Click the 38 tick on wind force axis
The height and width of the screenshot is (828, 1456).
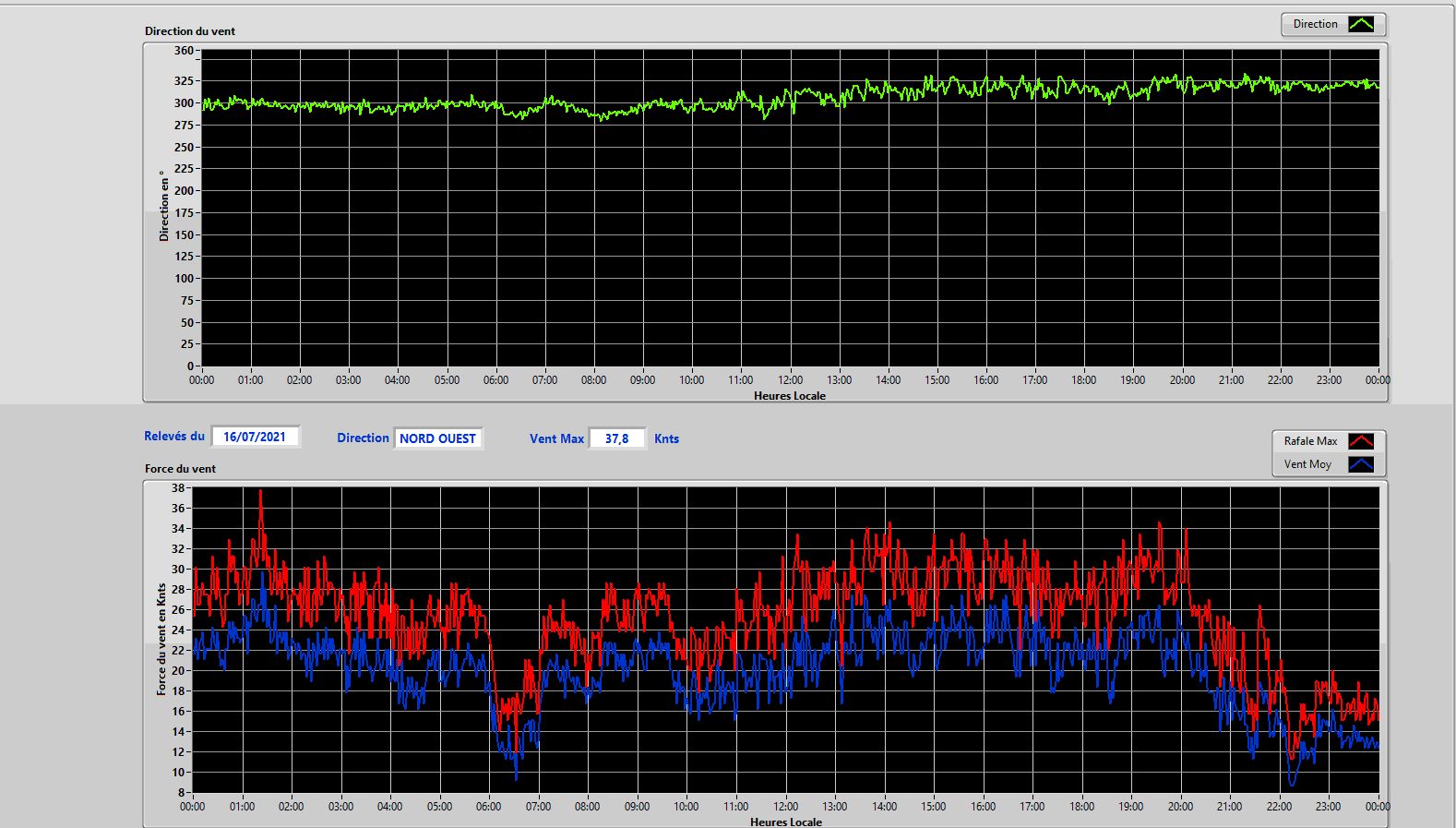(178, 488)
